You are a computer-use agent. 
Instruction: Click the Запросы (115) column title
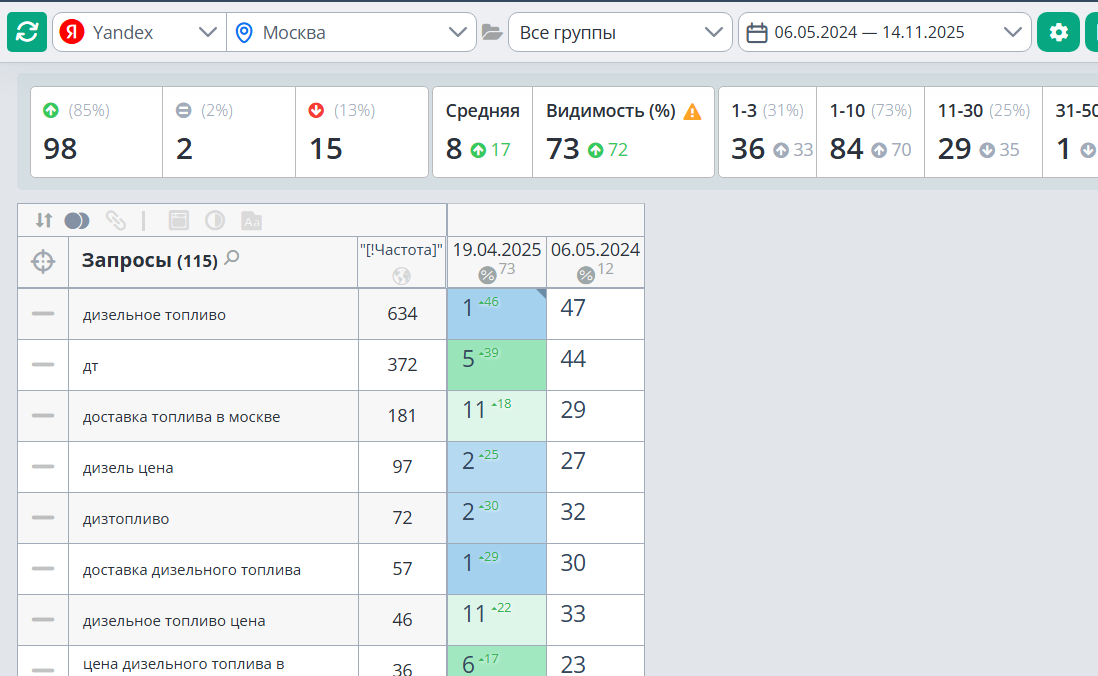click(150, 261)
